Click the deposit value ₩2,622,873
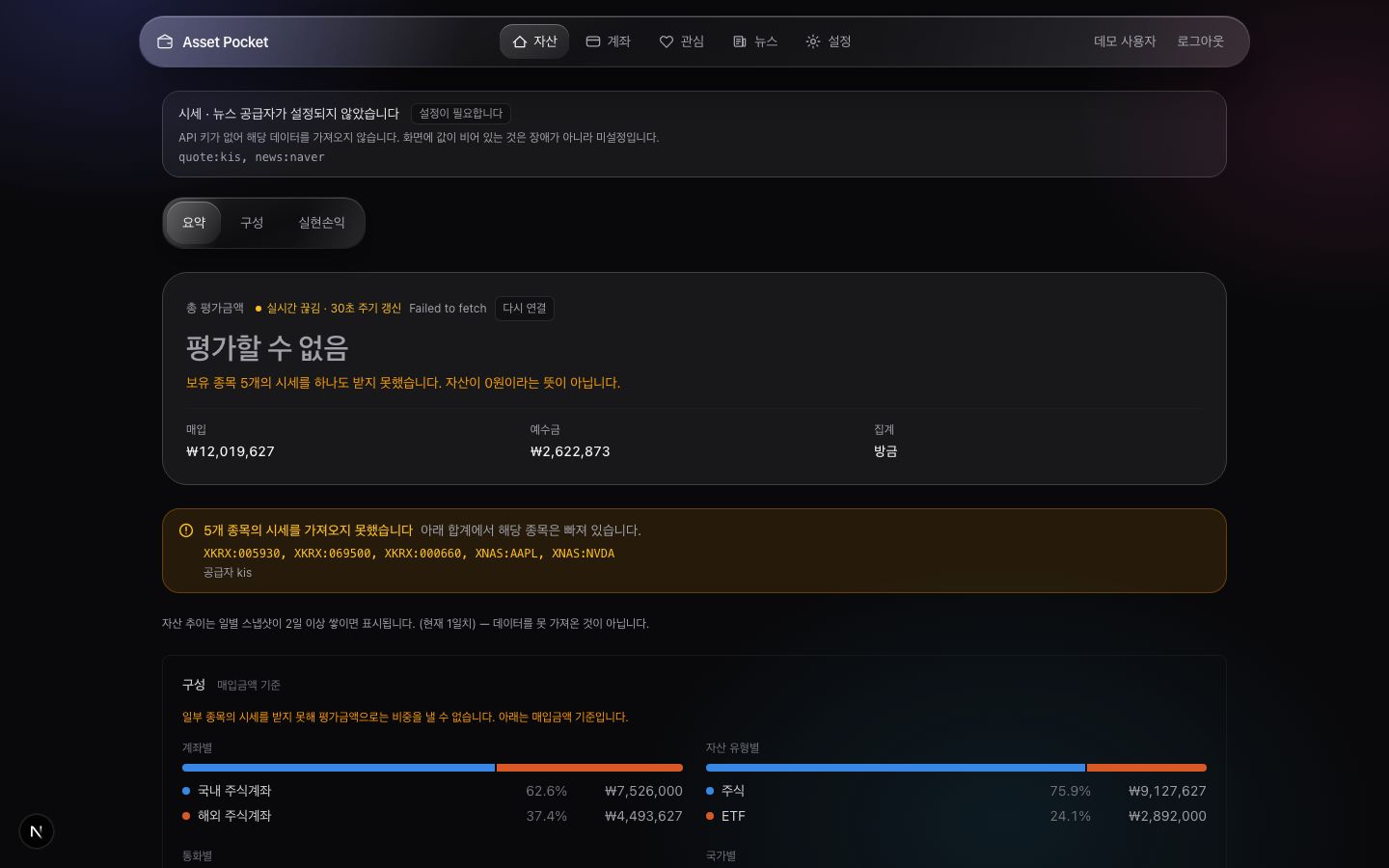Image resolution: width=1389 pixels, height=868 pixels. pos(570,451)
